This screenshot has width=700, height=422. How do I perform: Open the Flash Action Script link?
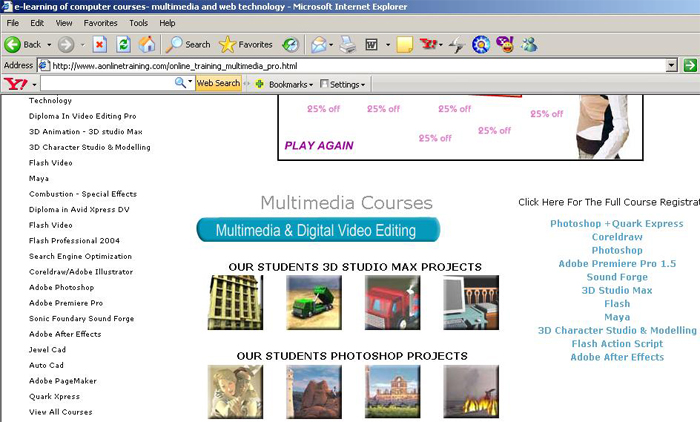tap(617, 344)
